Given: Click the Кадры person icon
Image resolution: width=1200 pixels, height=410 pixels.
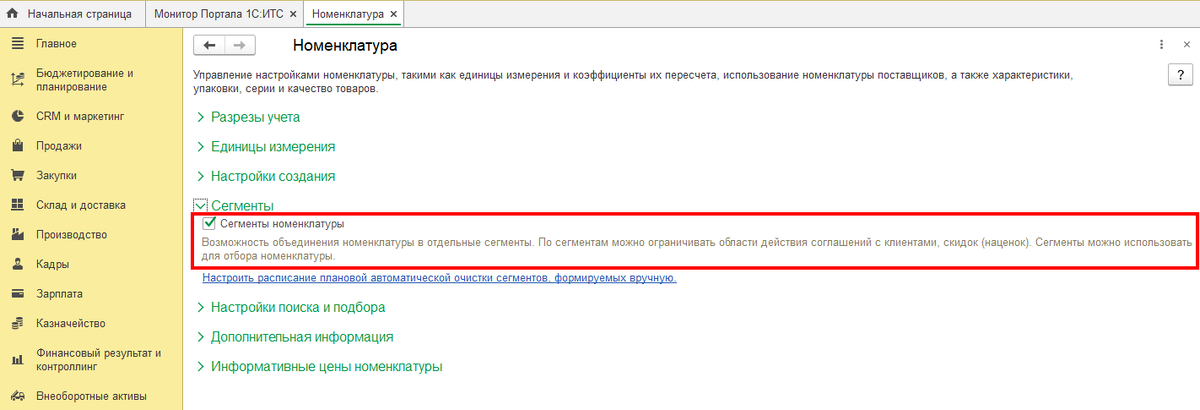Looking at the screenshot, I should click(17, 265).
